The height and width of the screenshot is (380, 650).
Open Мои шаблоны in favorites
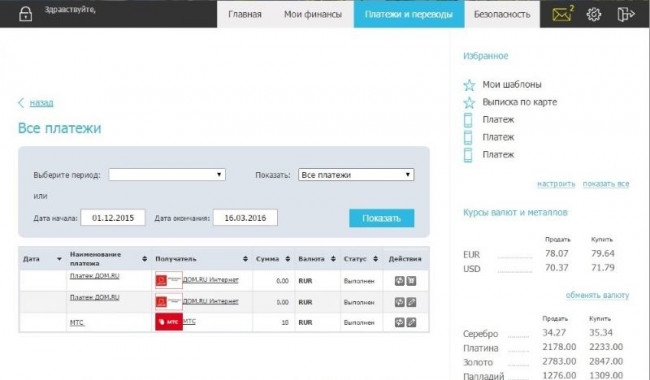pyautogui.click(x=512, y=85)
